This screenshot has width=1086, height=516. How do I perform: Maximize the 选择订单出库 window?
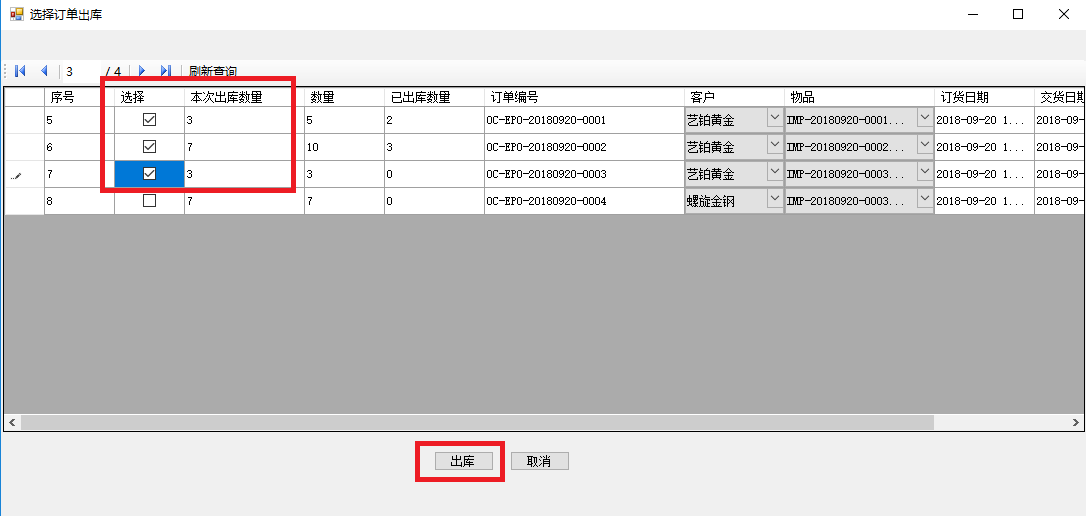click(x=1017, y=14)
